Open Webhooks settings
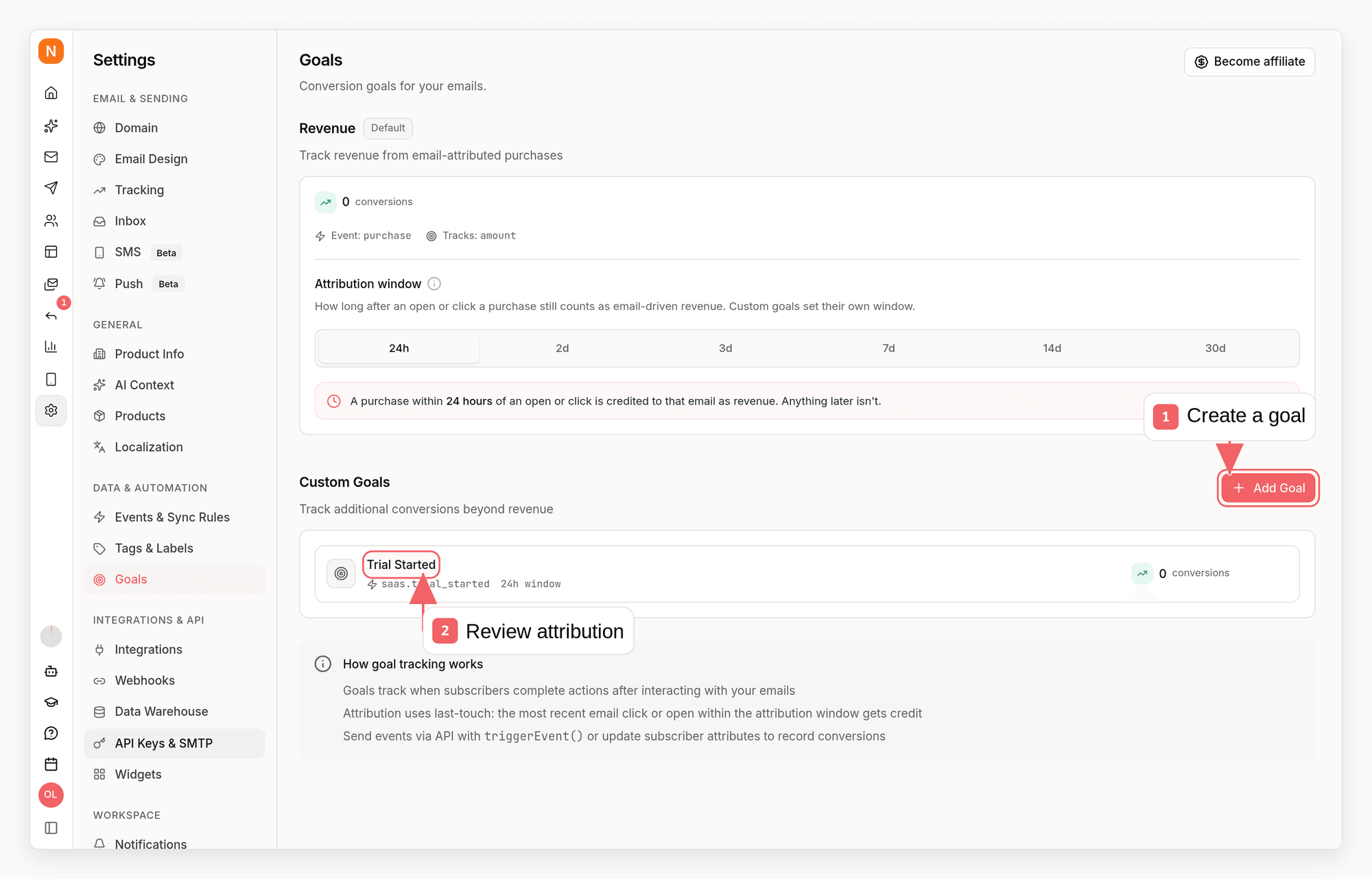Viewport: 1372px width, 879px height. pyautogui.click(x=174, y=680)
